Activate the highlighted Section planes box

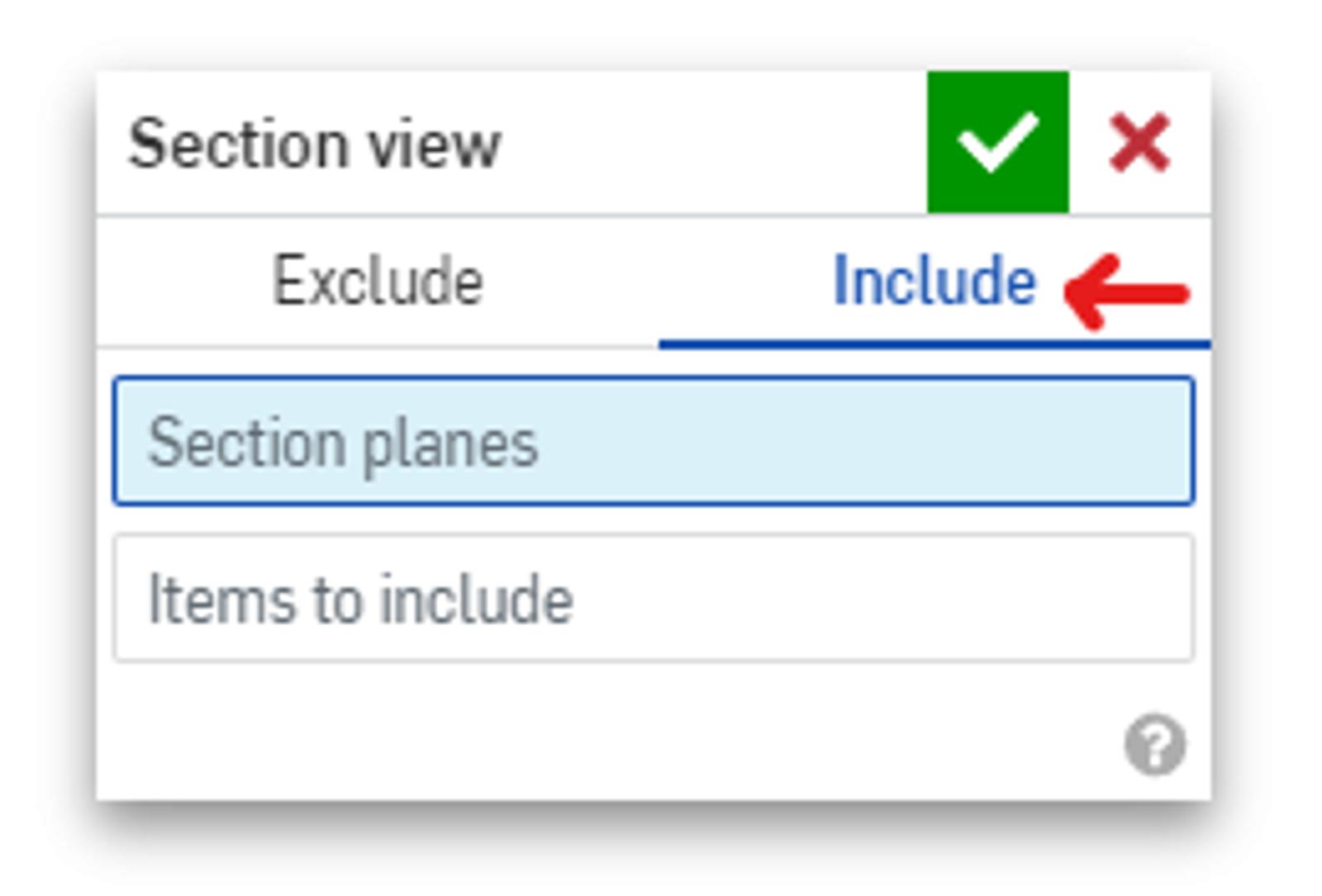click(x=653, y=441)
